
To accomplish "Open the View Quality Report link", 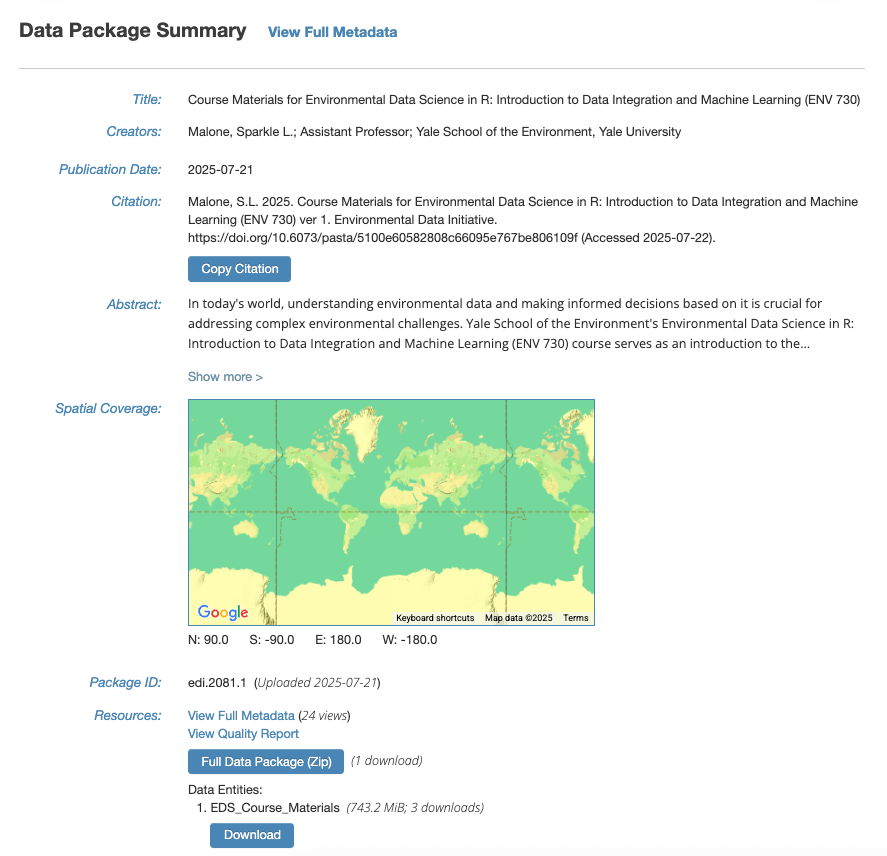I will point(243,734).
